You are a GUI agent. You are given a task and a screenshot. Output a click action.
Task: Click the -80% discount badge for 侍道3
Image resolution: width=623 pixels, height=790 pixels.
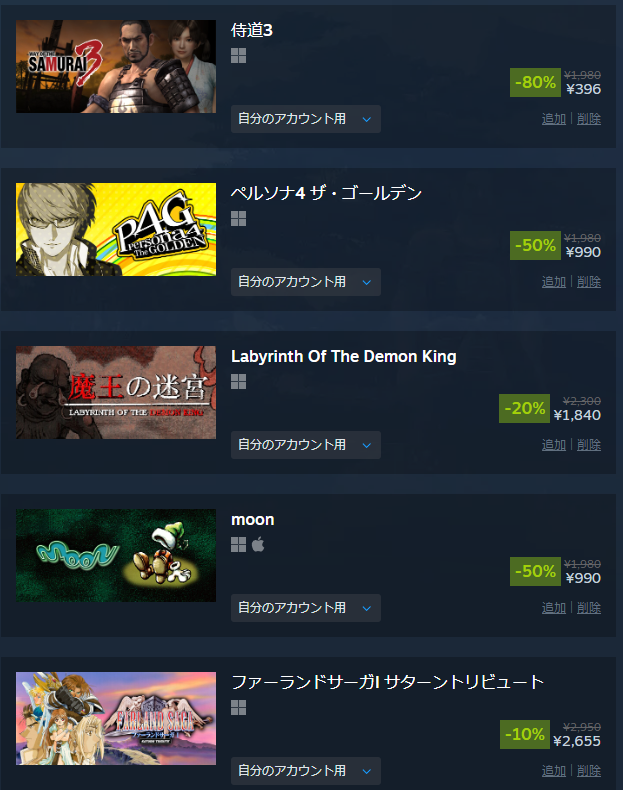tap(535, 82)
